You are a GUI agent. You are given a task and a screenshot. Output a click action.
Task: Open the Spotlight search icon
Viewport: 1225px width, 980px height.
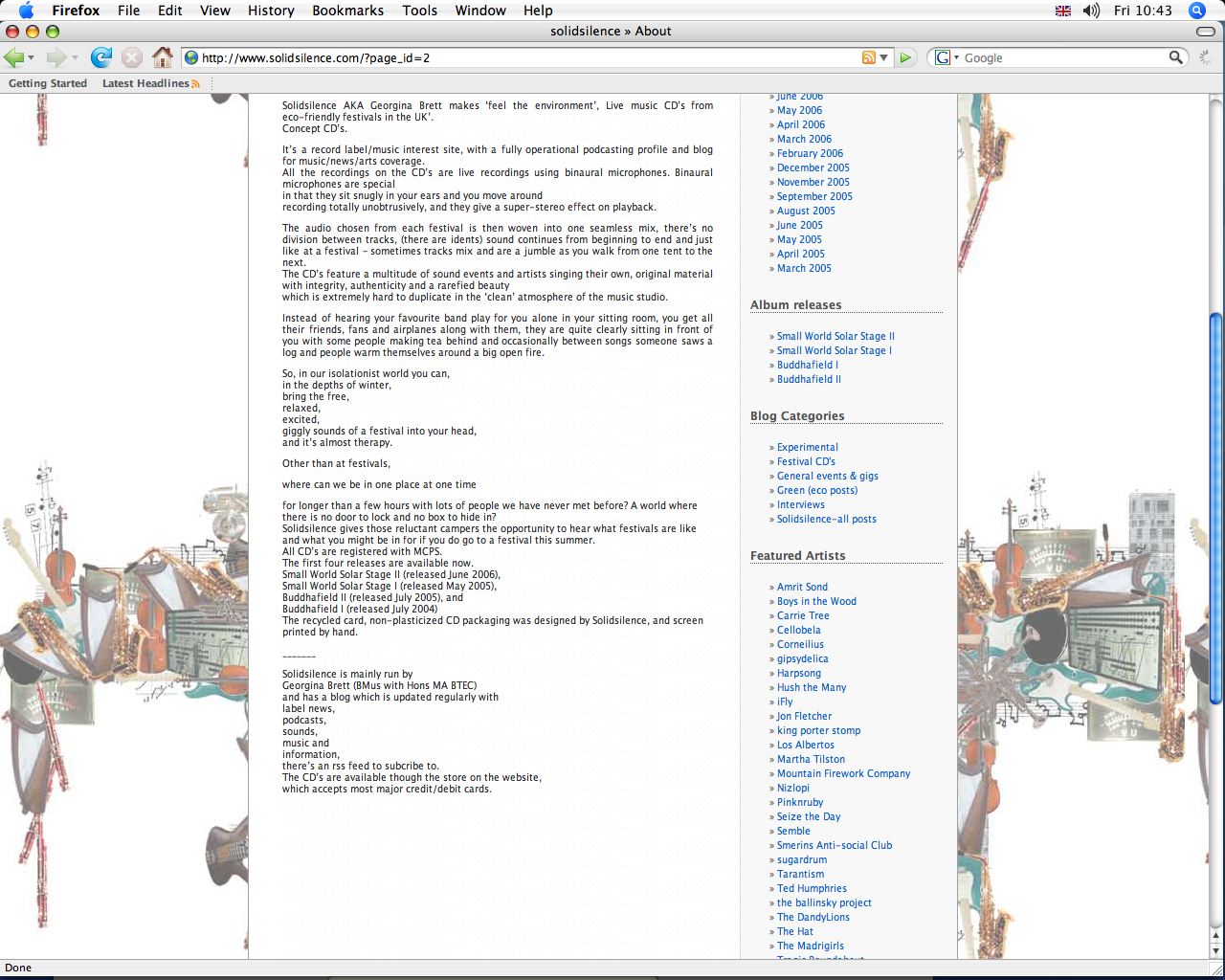[x=1196, y=11]
